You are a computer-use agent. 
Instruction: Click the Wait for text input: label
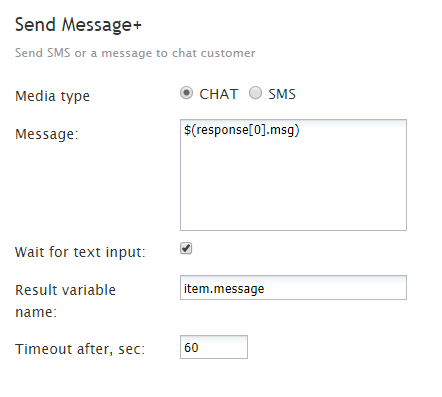click(x=80, y=252)
